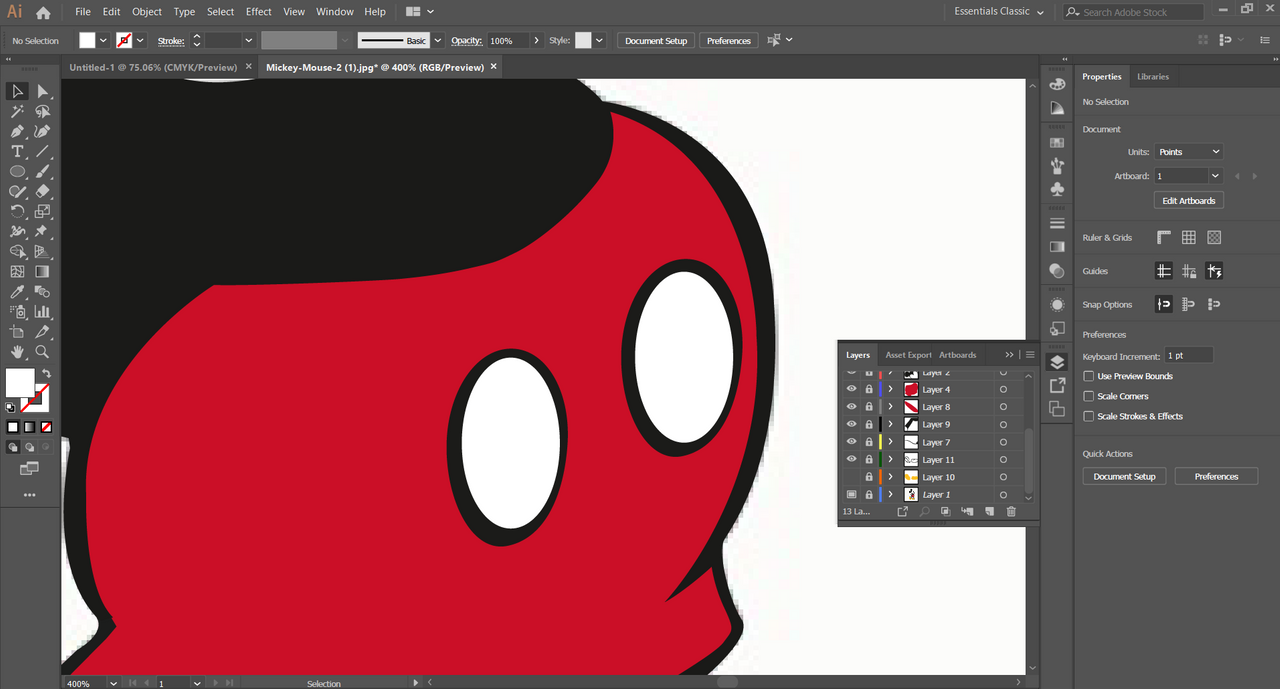This screenshot has width=1280, height=689.
Task: Choose the Magic Wand tool
Action: click(17, 111)
